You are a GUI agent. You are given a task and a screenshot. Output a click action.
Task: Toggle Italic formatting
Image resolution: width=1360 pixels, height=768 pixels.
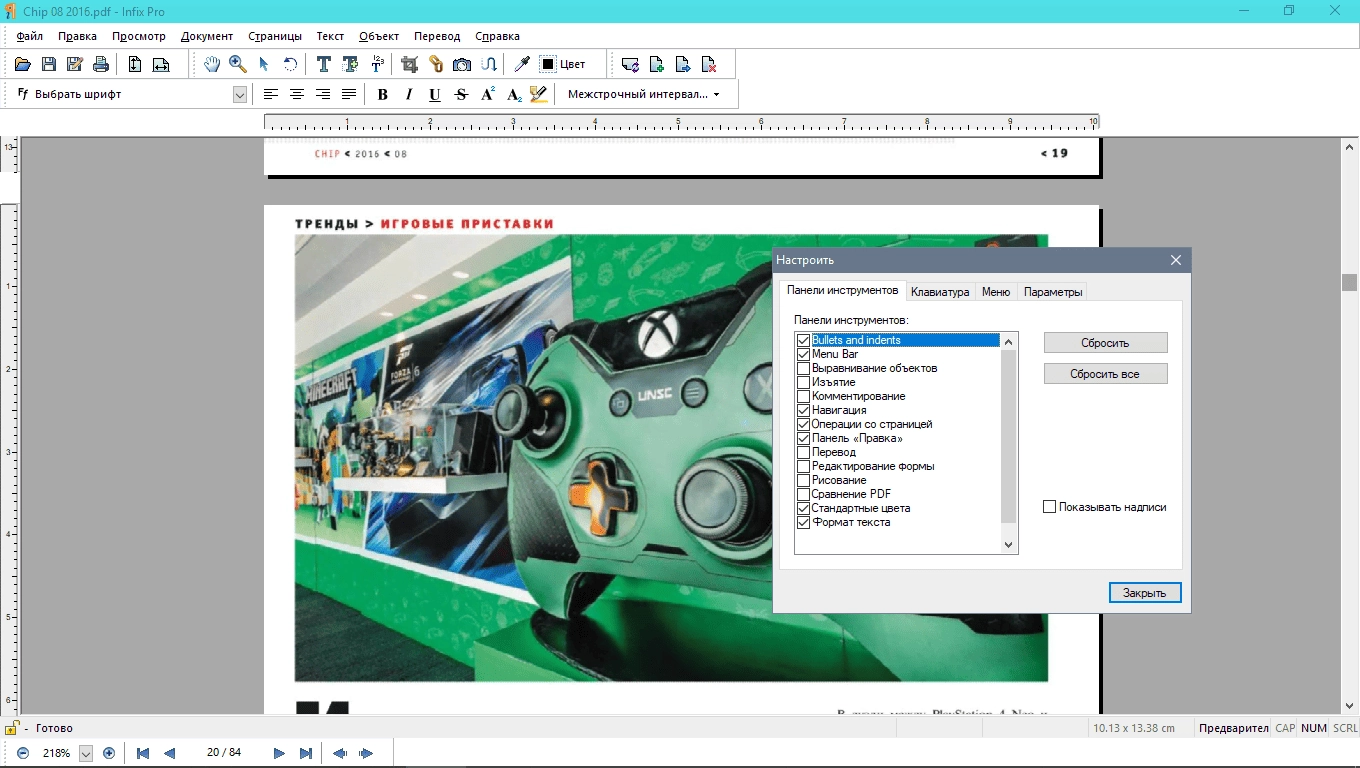coord(409,94)
